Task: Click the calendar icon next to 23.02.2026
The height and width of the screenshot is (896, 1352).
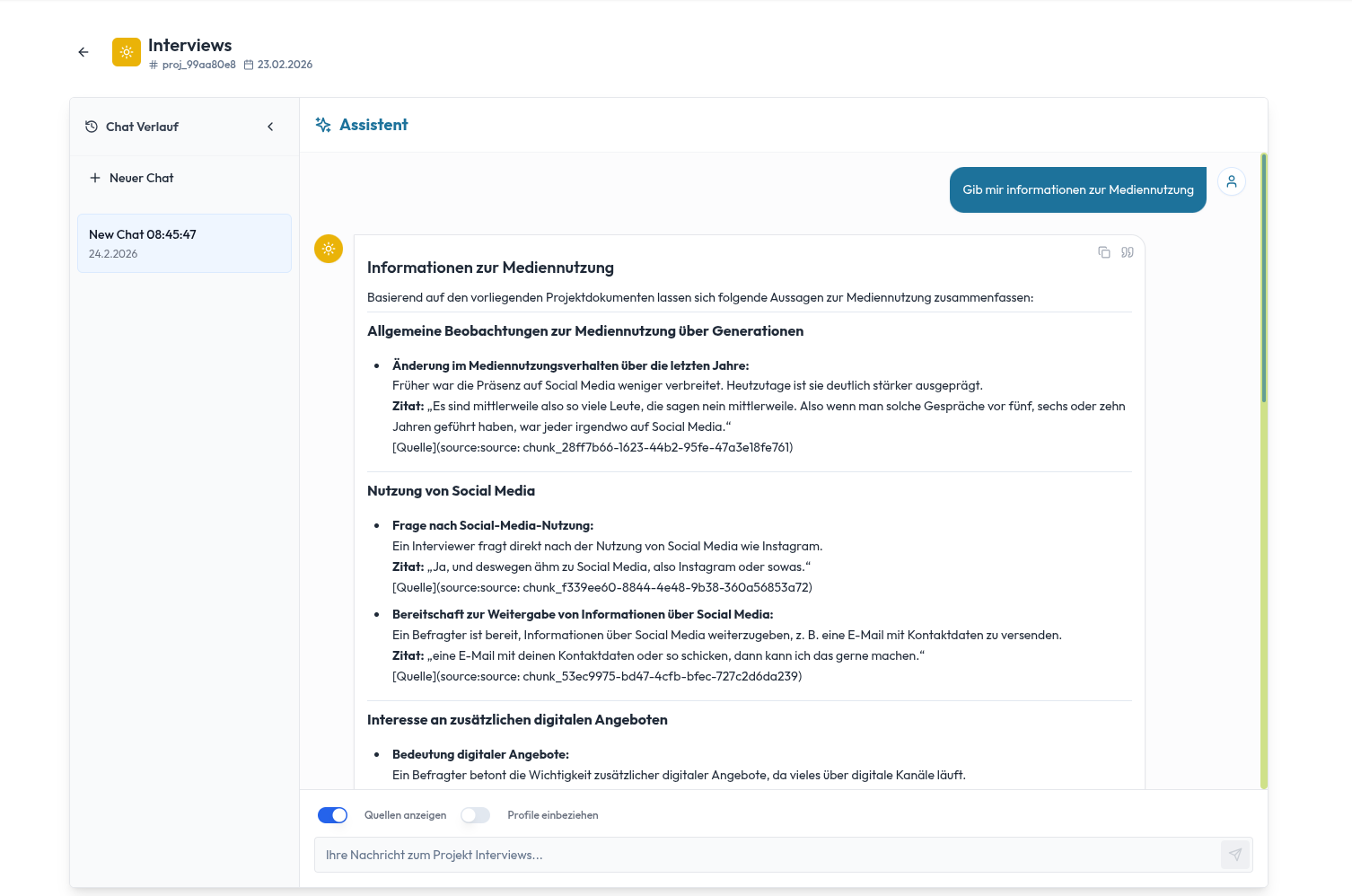Action: click(x=249, y=65)
